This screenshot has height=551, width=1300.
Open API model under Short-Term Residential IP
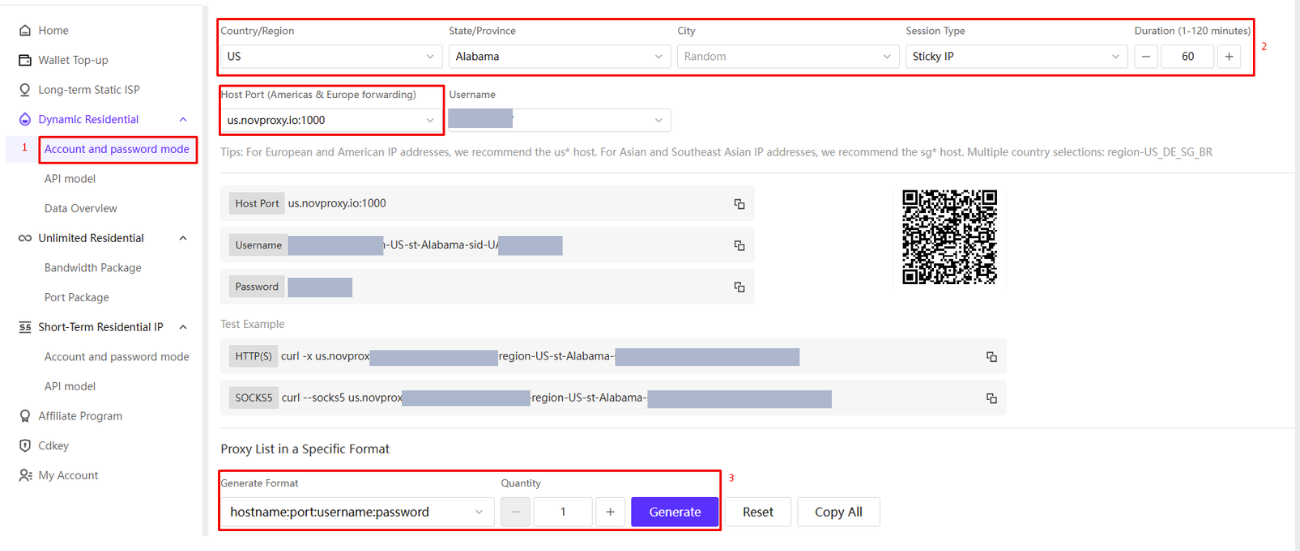tap(70, 386)
